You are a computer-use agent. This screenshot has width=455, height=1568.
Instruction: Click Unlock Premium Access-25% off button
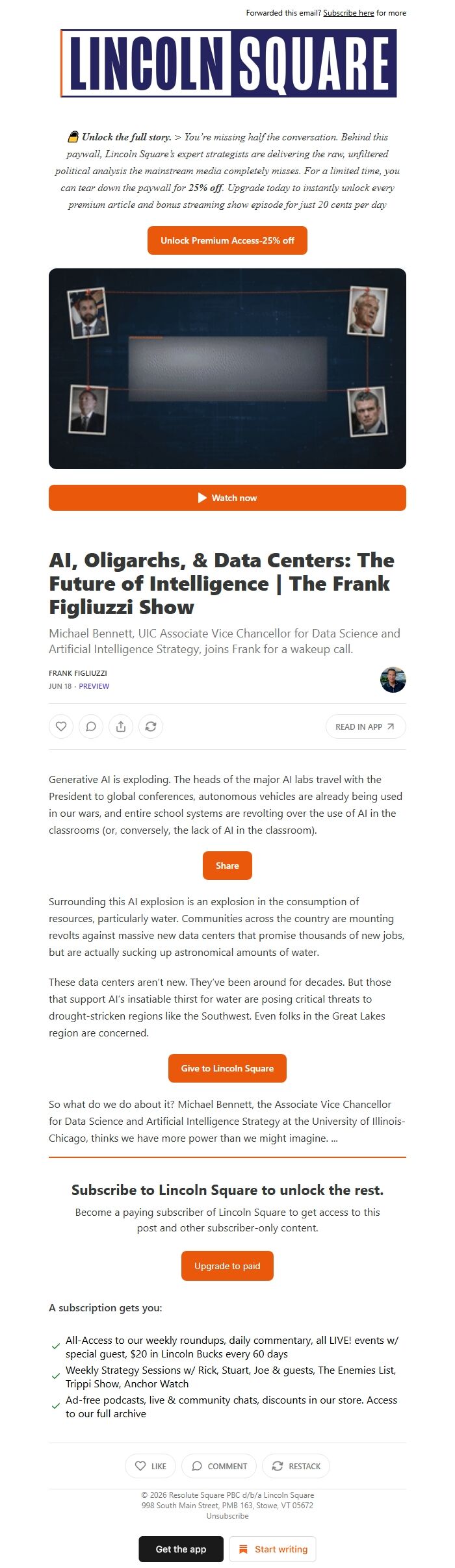pos(227,240)
